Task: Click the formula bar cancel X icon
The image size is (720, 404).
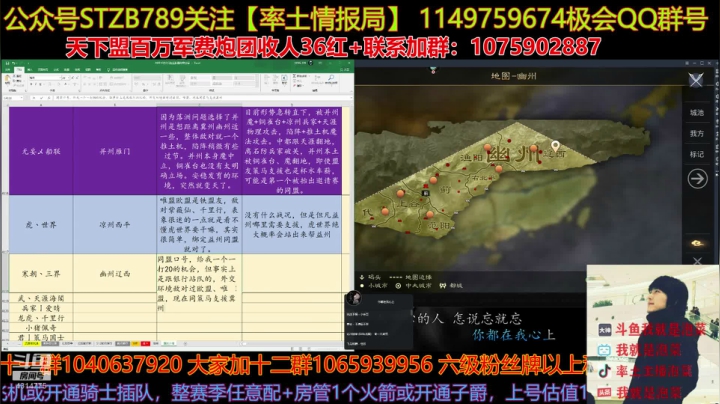Action: coord(34,98)
